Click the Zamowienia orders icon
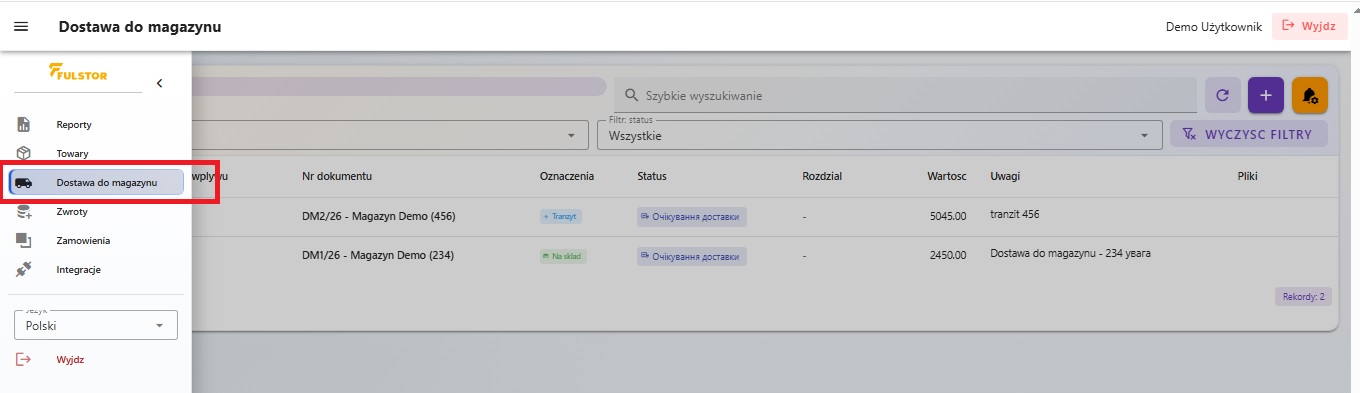 click(x=24, y=240)
